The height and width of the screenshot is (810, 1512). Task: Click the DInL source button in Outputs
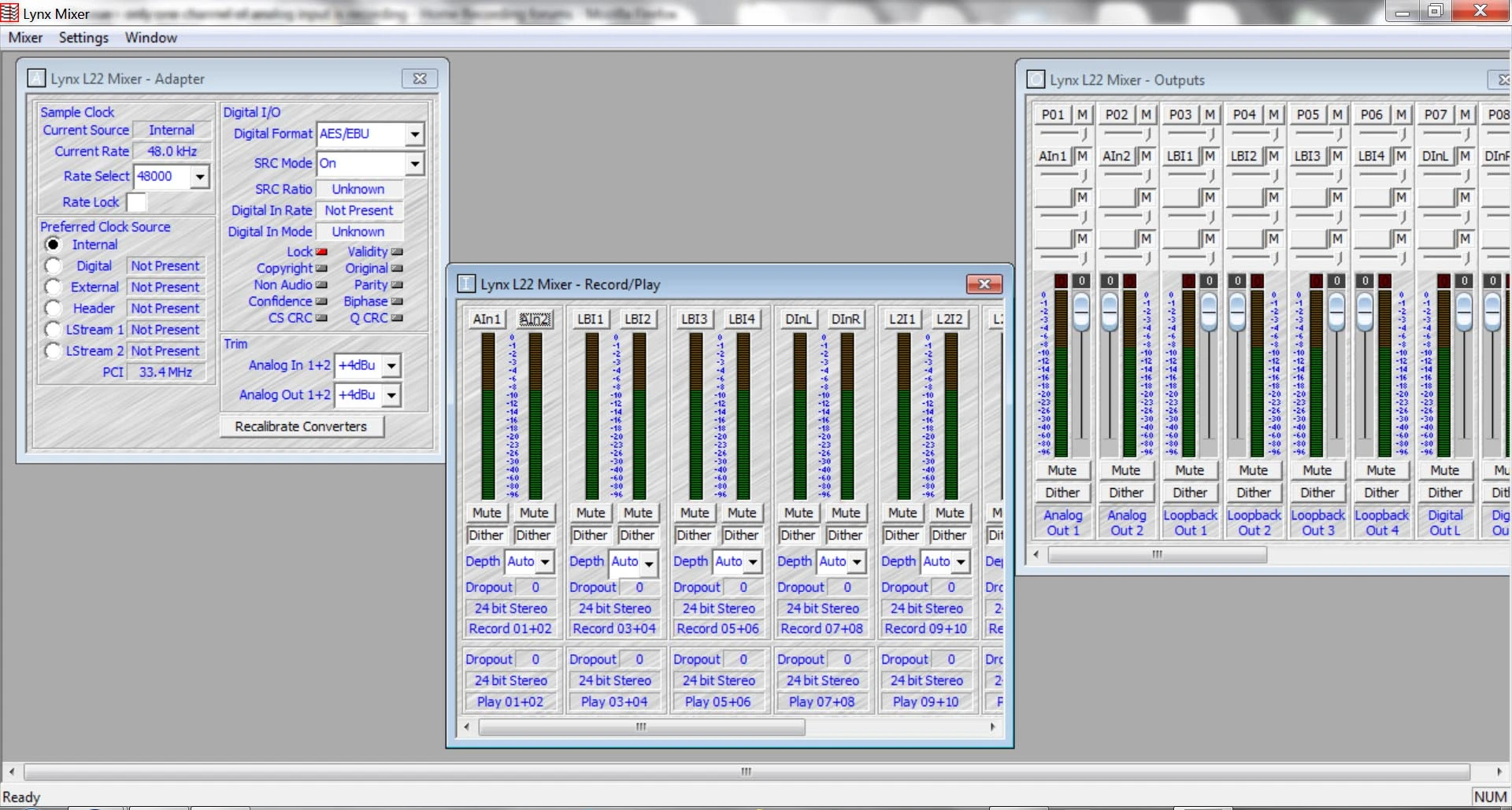tap(1435, 156)
